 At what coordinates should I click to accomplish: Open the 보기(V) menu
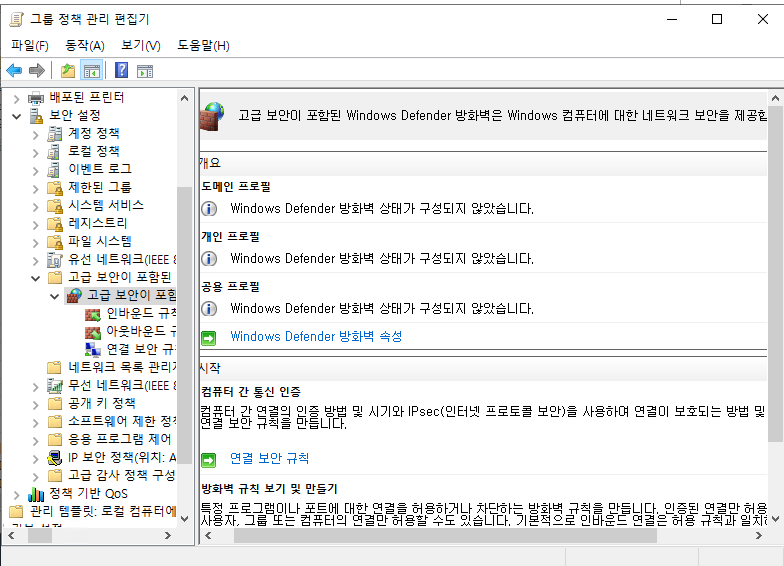140,46
